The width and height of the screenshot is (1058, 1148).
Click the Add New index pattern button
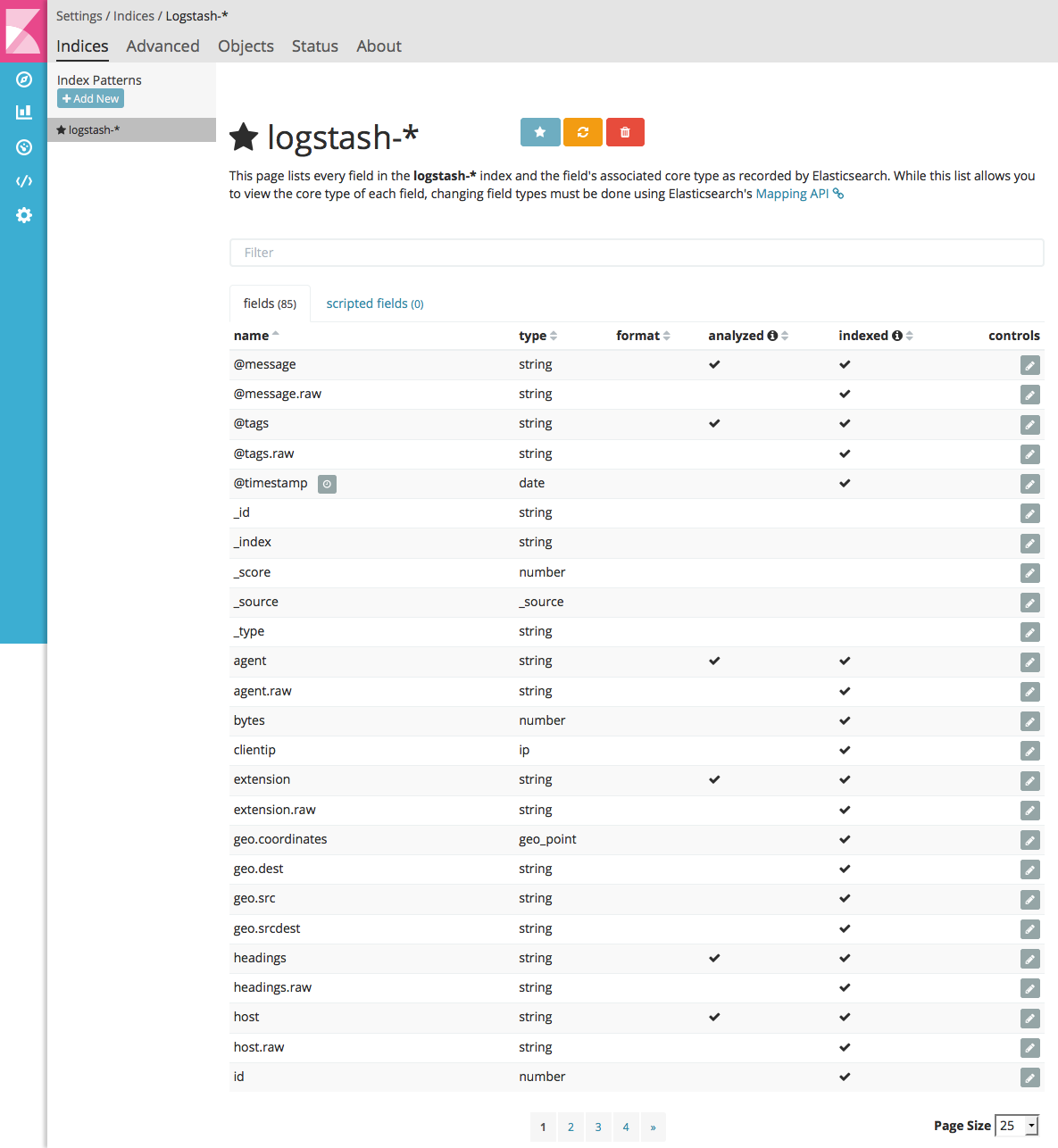90,99
